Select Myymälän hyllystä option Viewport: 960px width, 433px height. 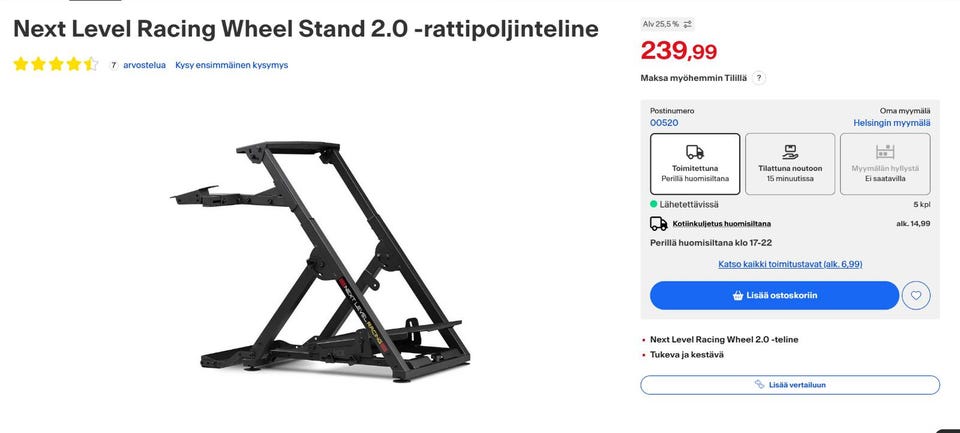885,164
